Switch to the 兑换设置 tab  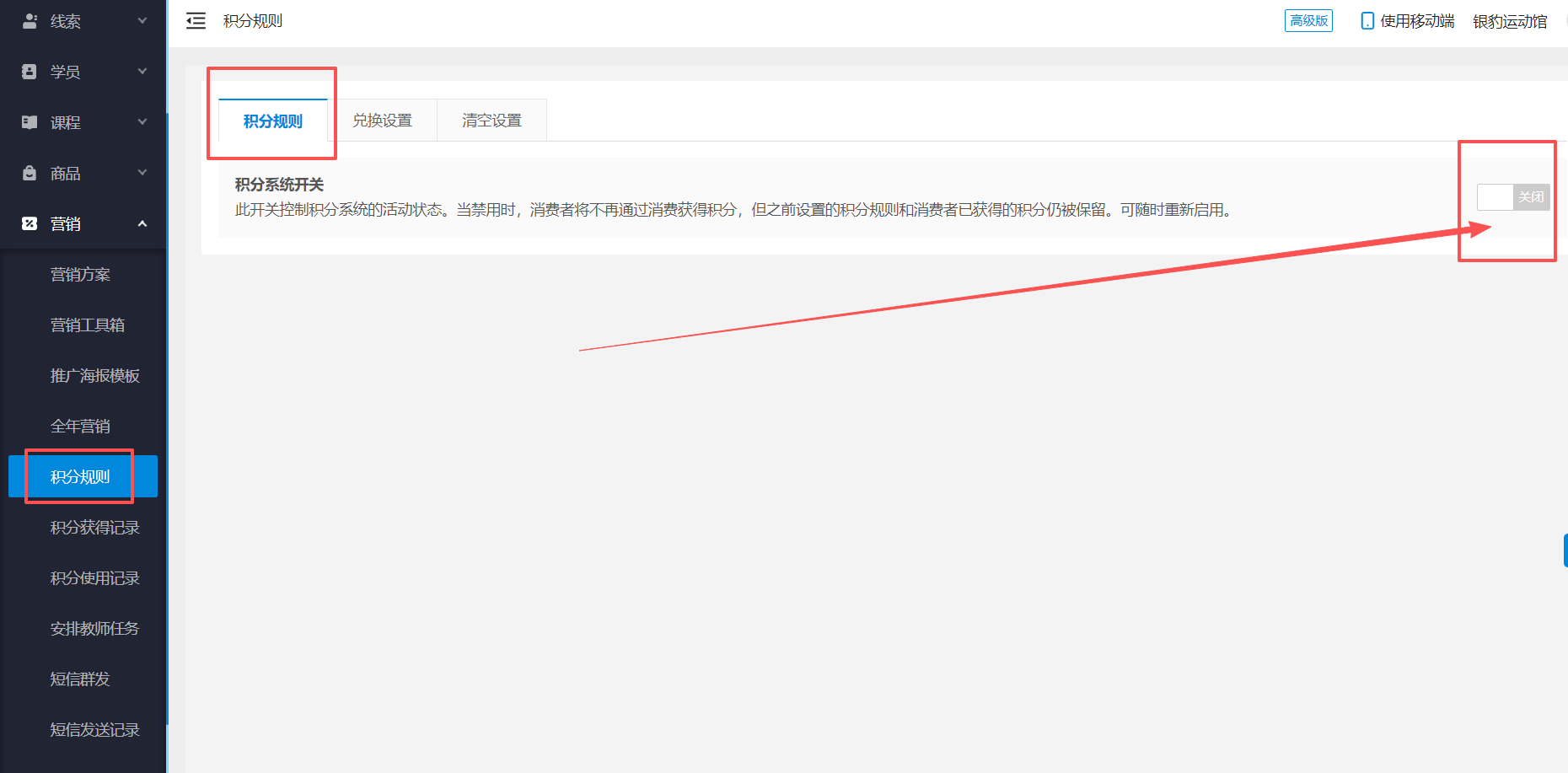pyautogui.click(x=384, y=120)
